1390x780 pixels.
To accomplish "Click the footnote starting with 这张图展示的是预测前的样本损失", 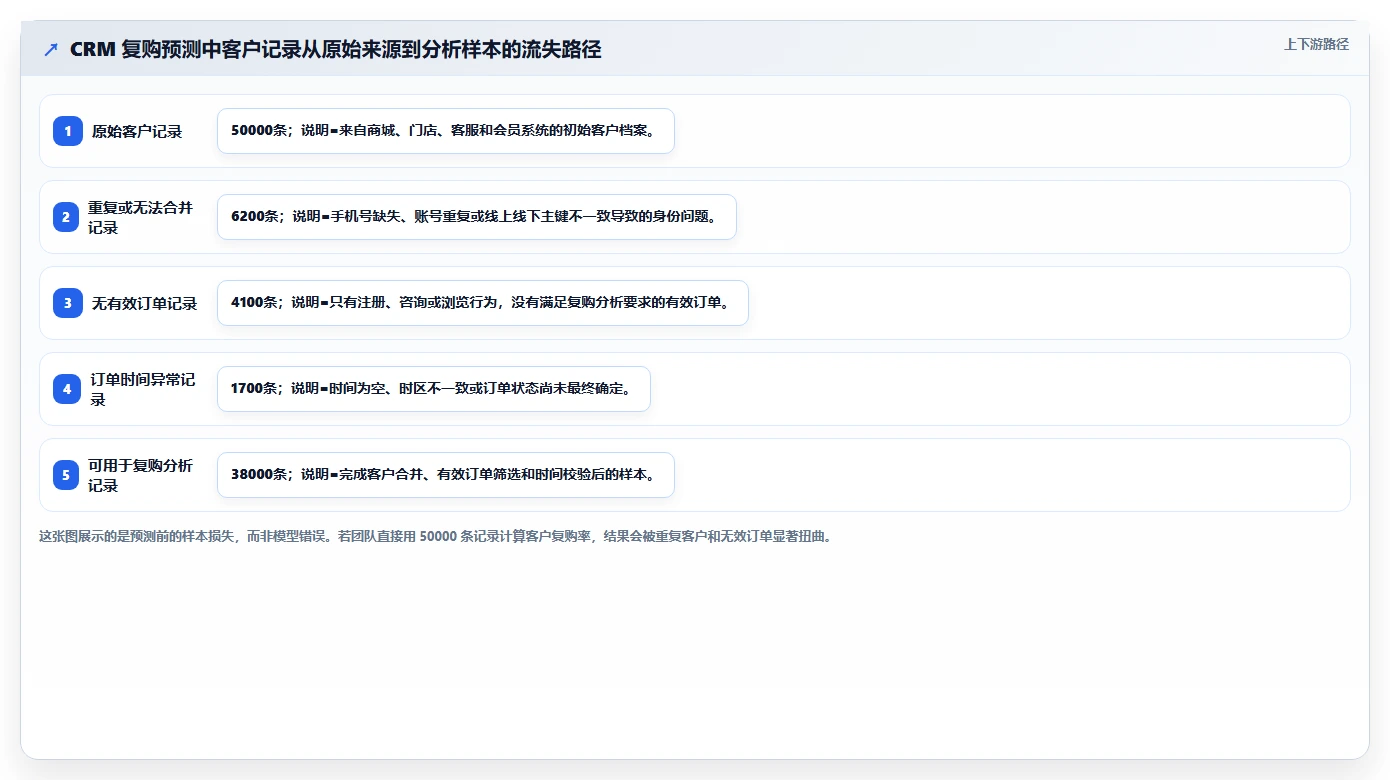I will (435, 536).
